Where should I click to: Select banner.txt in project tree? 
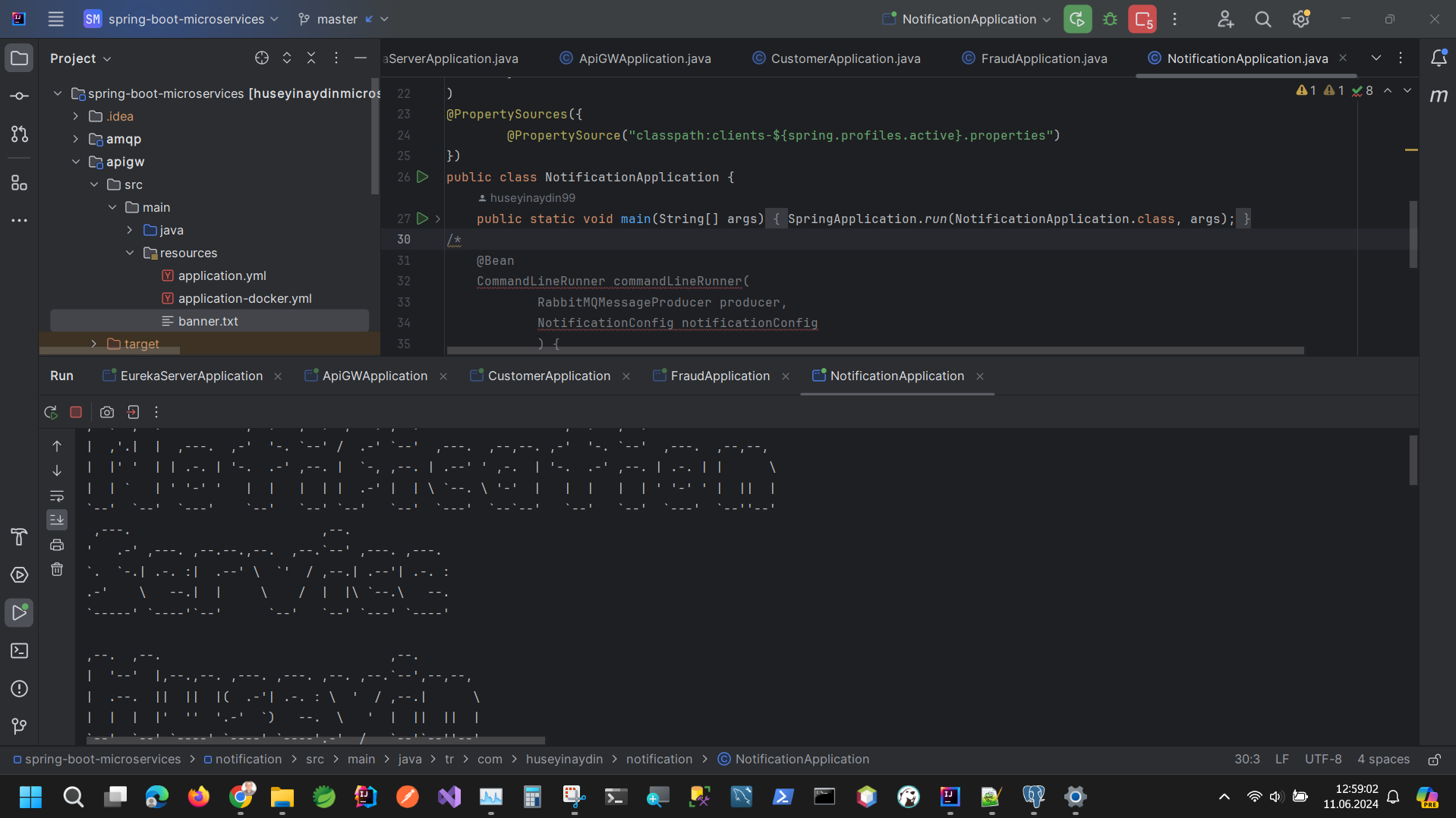[x=210, y=321]
